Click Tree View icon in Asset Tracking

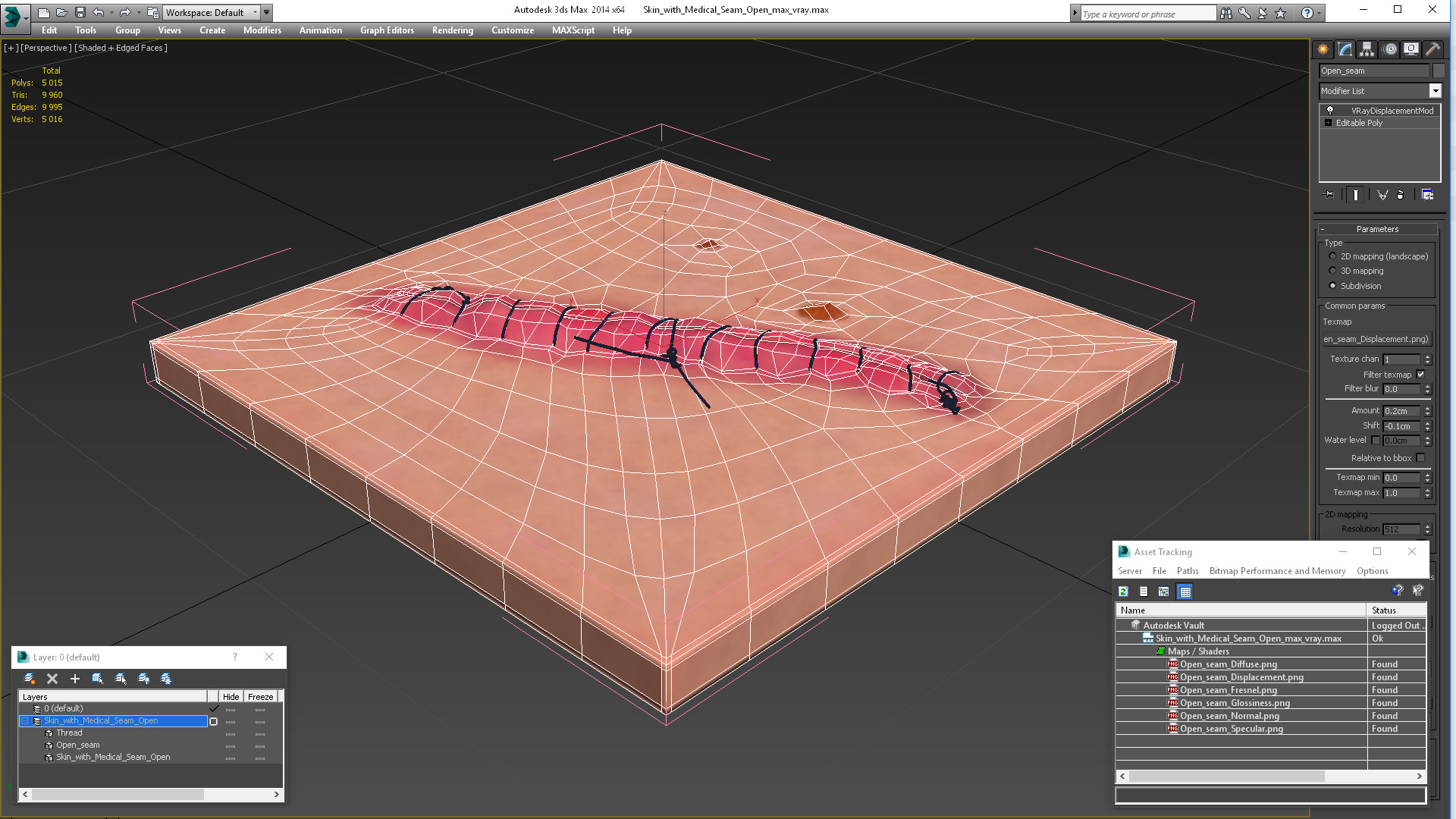click(x=1163, y=591)
